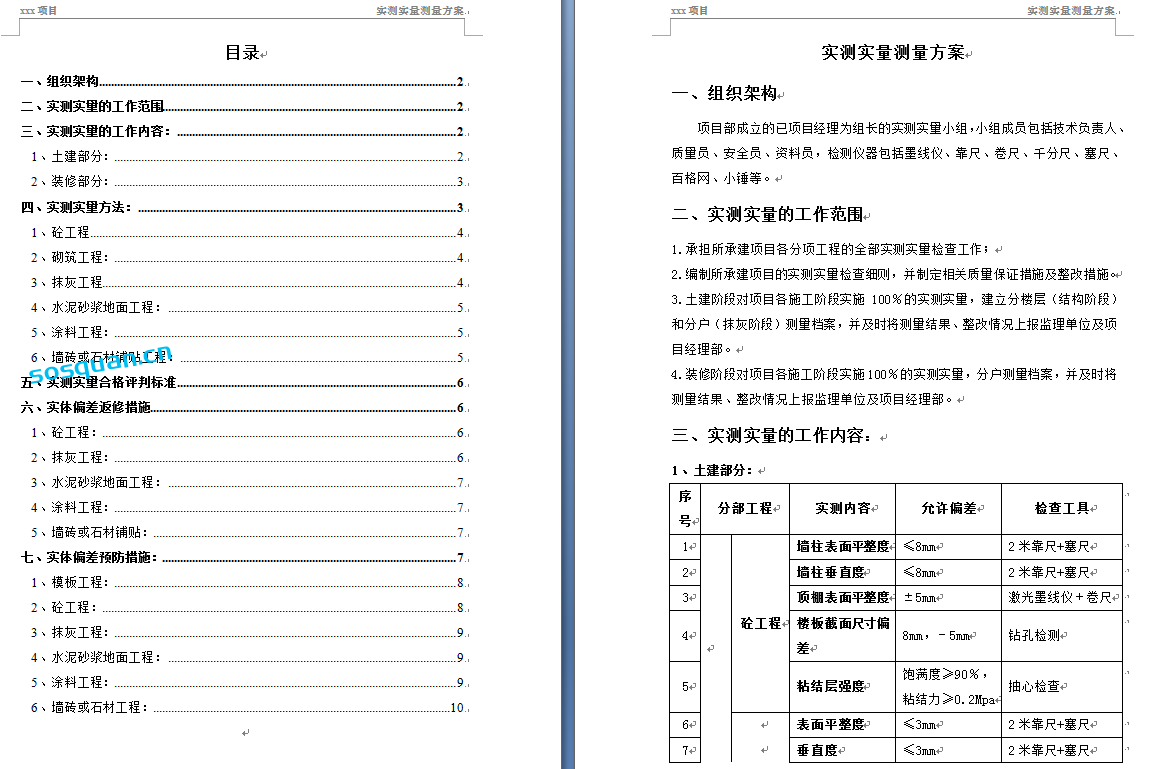Click the sosquan.cn watermark on contents page
Image resolution: width=1174 pixels, height=769 pixels.
100,367
